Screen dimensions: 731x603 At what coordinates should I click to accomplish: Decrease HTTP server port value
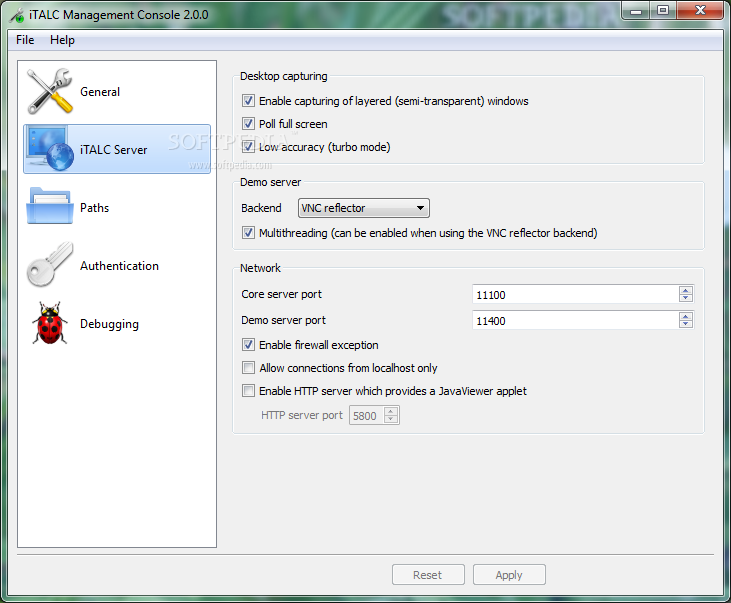391,419
